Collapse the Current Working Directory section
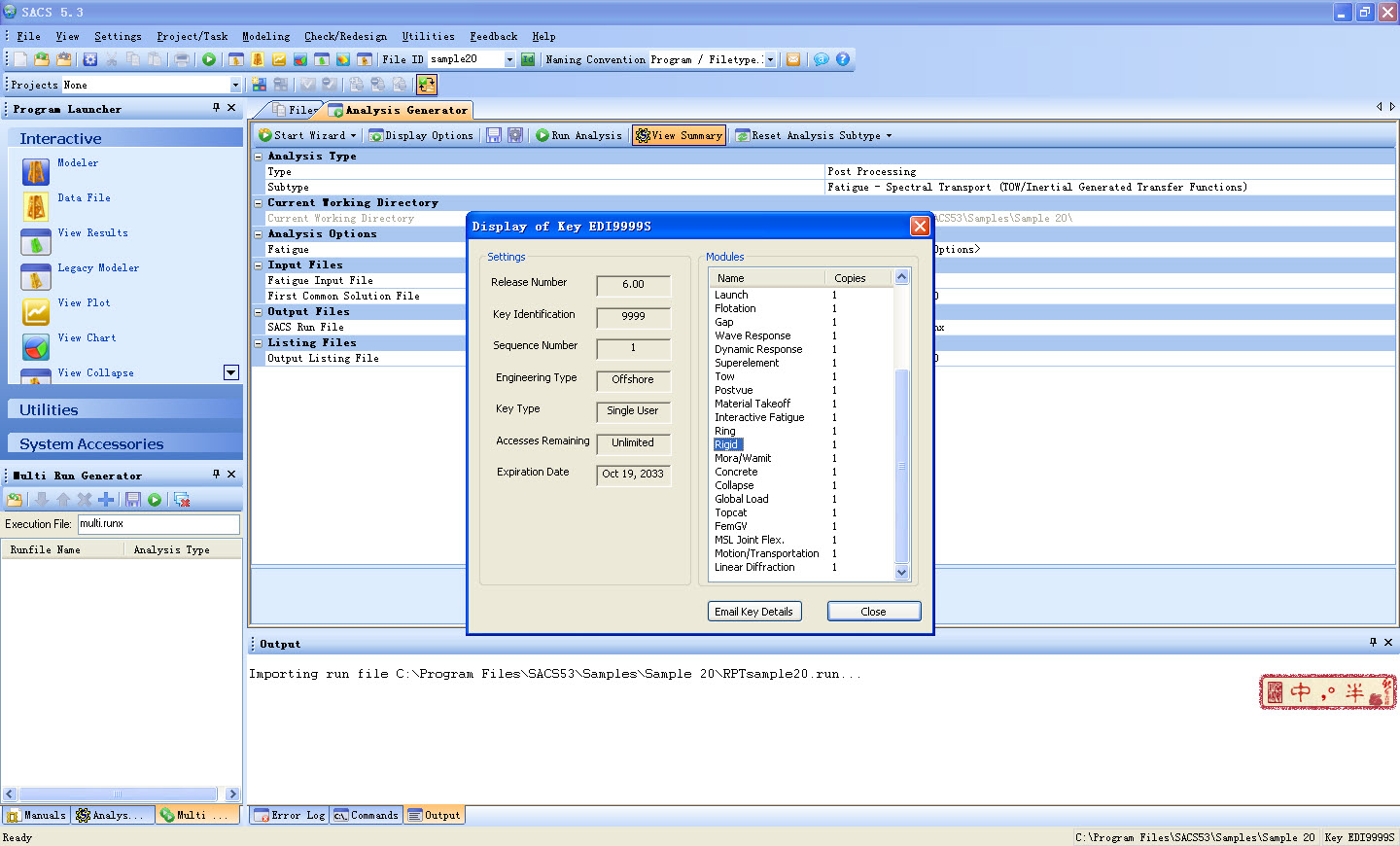Screen dimensions: 1400x846 (x=259, y=203)
